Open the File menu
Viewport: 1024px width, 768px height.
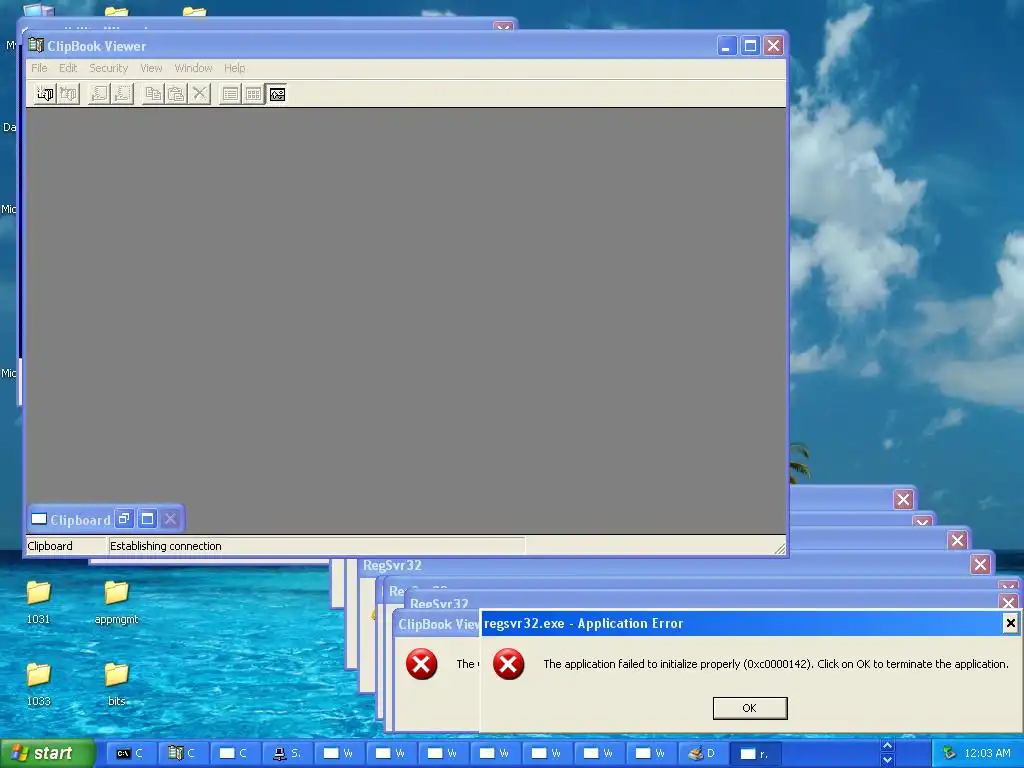click(x=39, y=68)
